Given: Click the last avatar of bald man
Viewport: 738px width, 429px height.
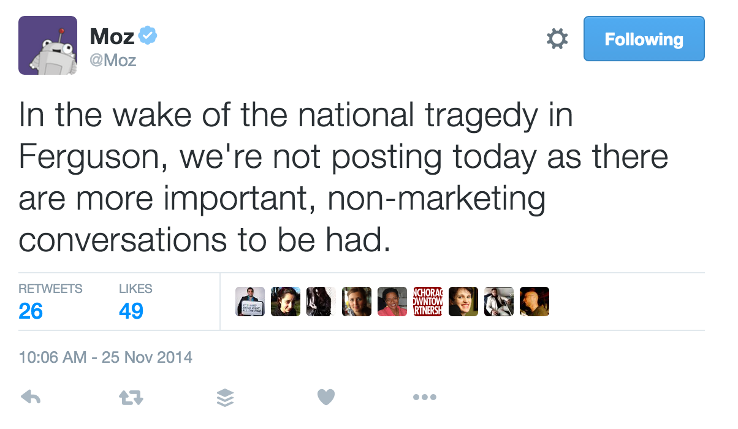Looking at the screenshot, I should coord(534,302).
